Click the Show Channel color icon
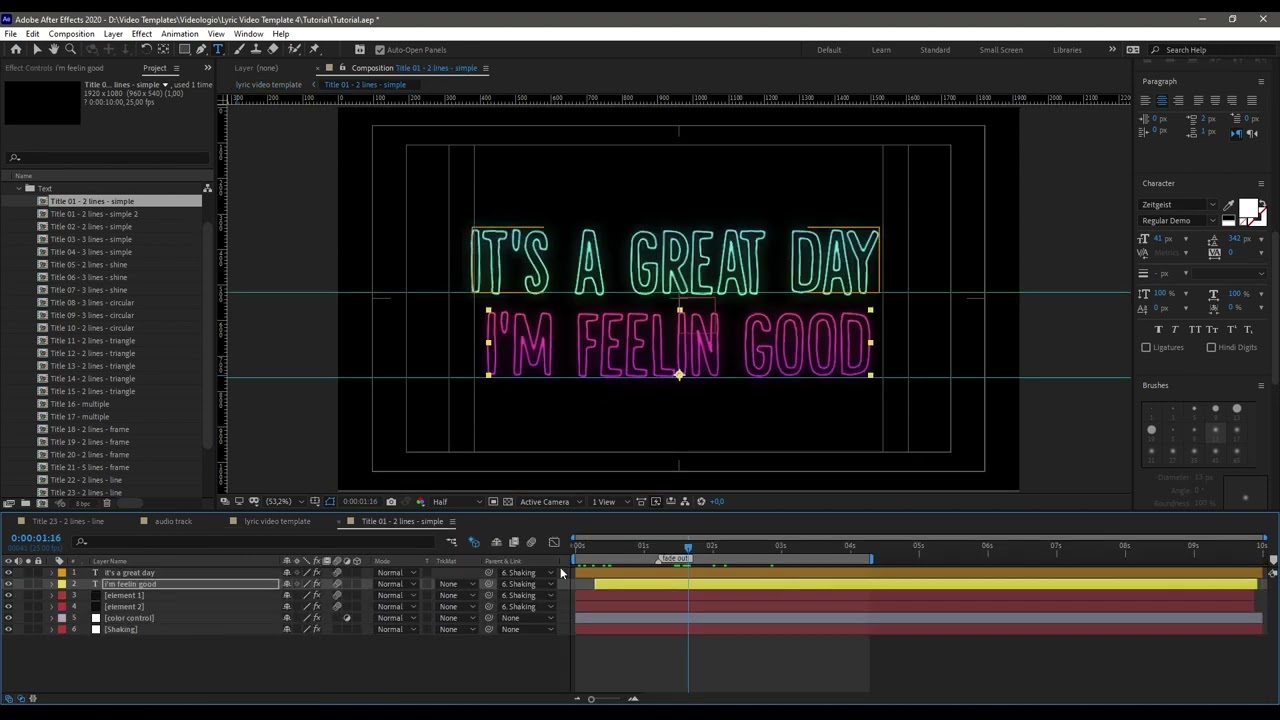This screenshot has width=1280, height=720. coord(419,502)
